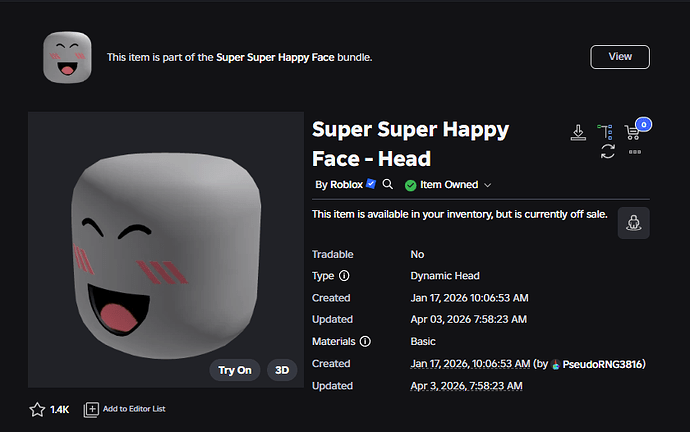Click the Dynamic Head type value
The height and width of the screenshot is (432, 690).
click(445, 276)
